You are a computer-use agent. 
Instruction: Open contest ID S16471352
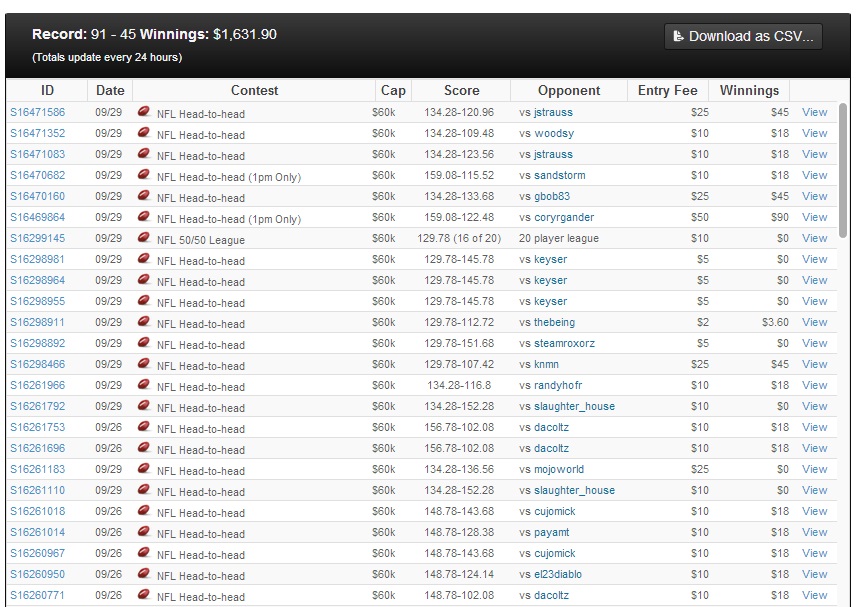[x=38, y=133]
